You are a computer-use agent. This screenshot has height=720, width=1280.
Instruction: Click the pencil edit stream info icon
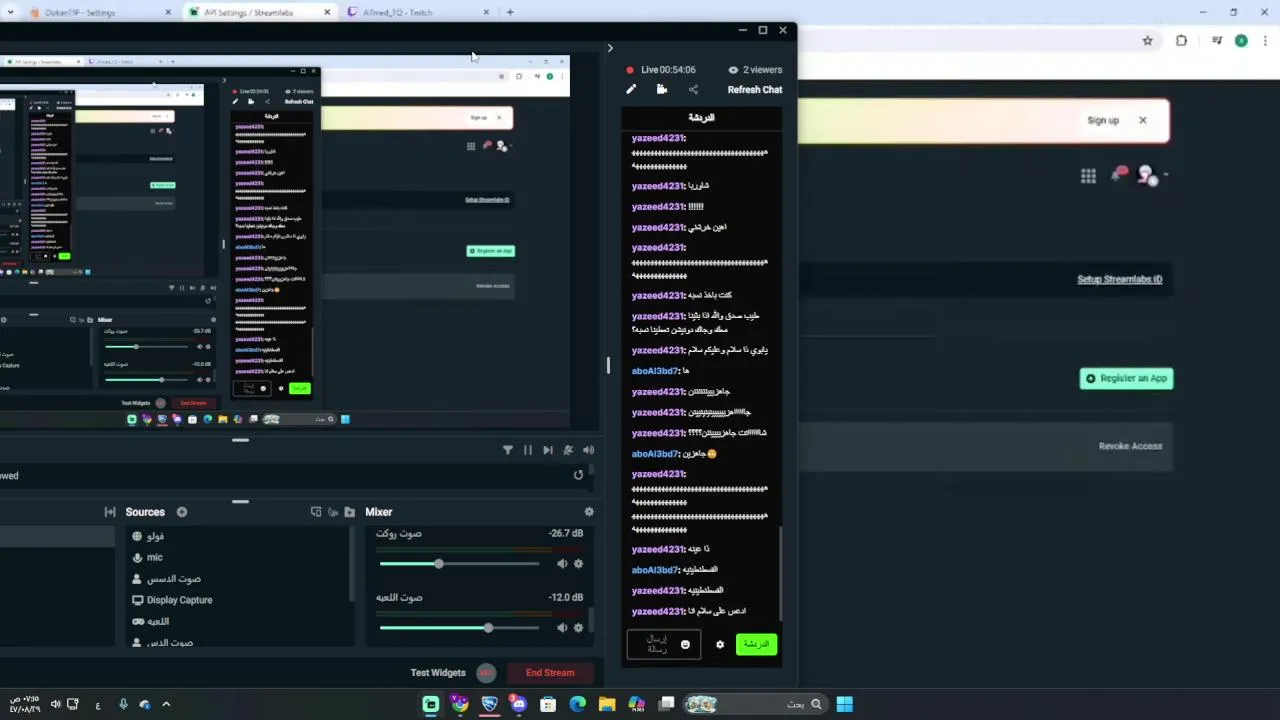631,89
